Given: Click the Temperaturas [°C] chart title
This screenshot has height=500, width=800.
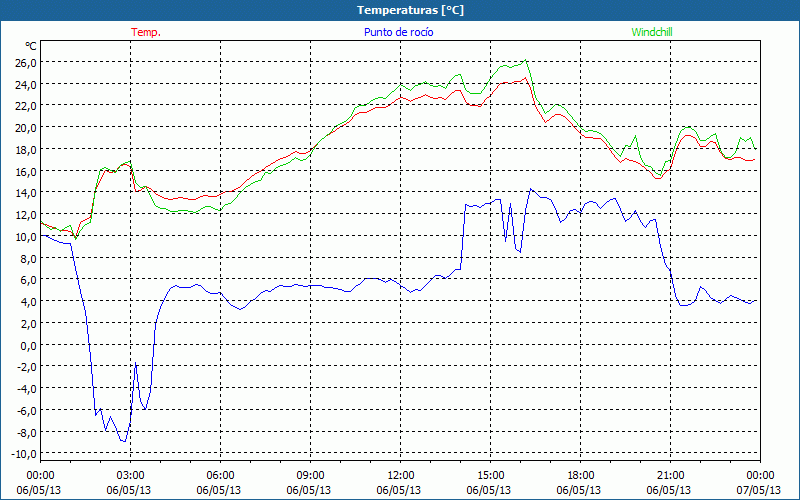Looking at the screenshot, I should tap(410, 10).
